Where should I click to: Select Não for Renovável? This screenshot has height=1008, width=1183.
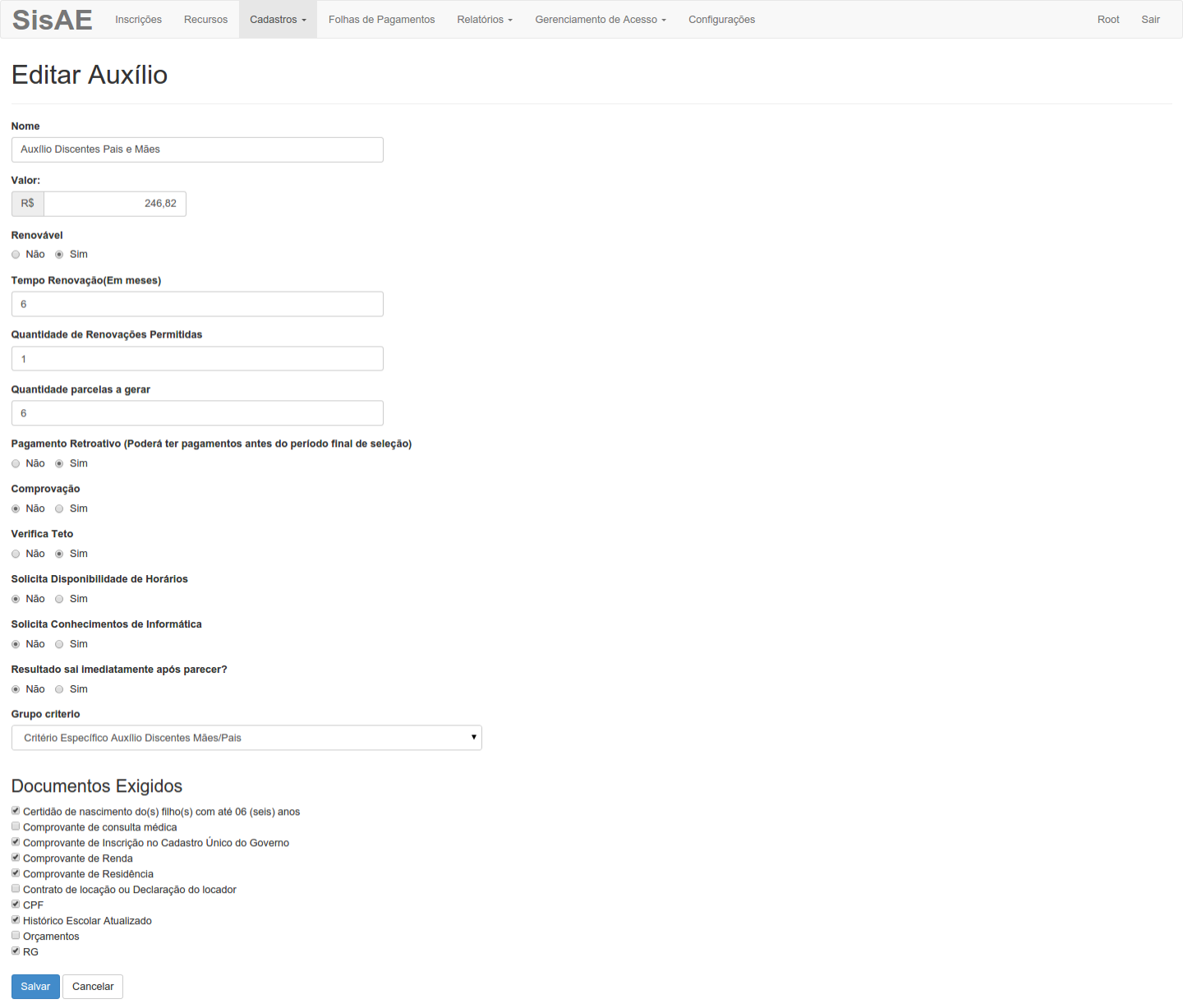[x=16, y=255]
